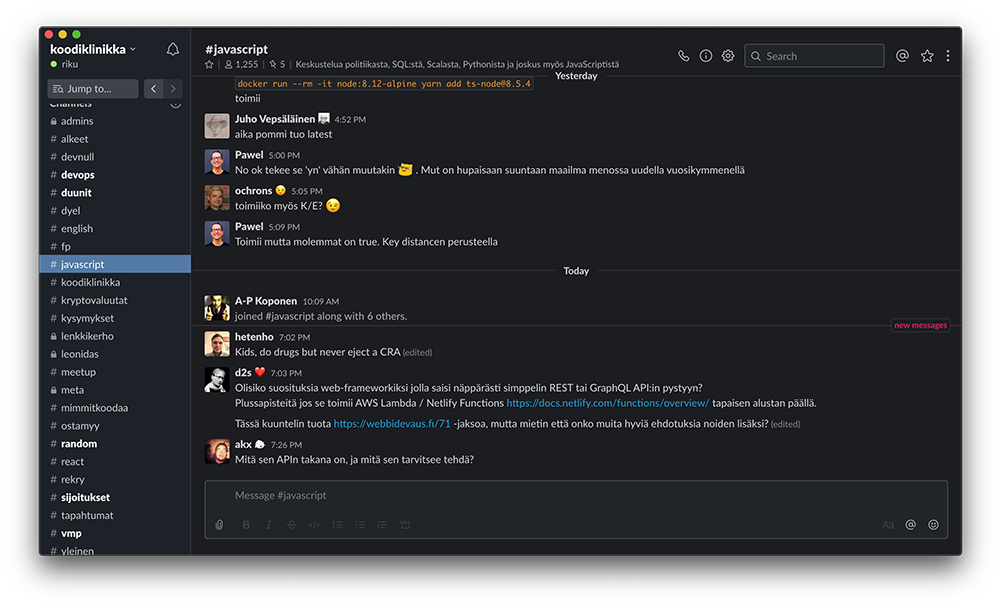Image resolution: width=1000 pixels, height=606 pixels.
Task: Start a call with the phone icon
Action: [684, 56]
